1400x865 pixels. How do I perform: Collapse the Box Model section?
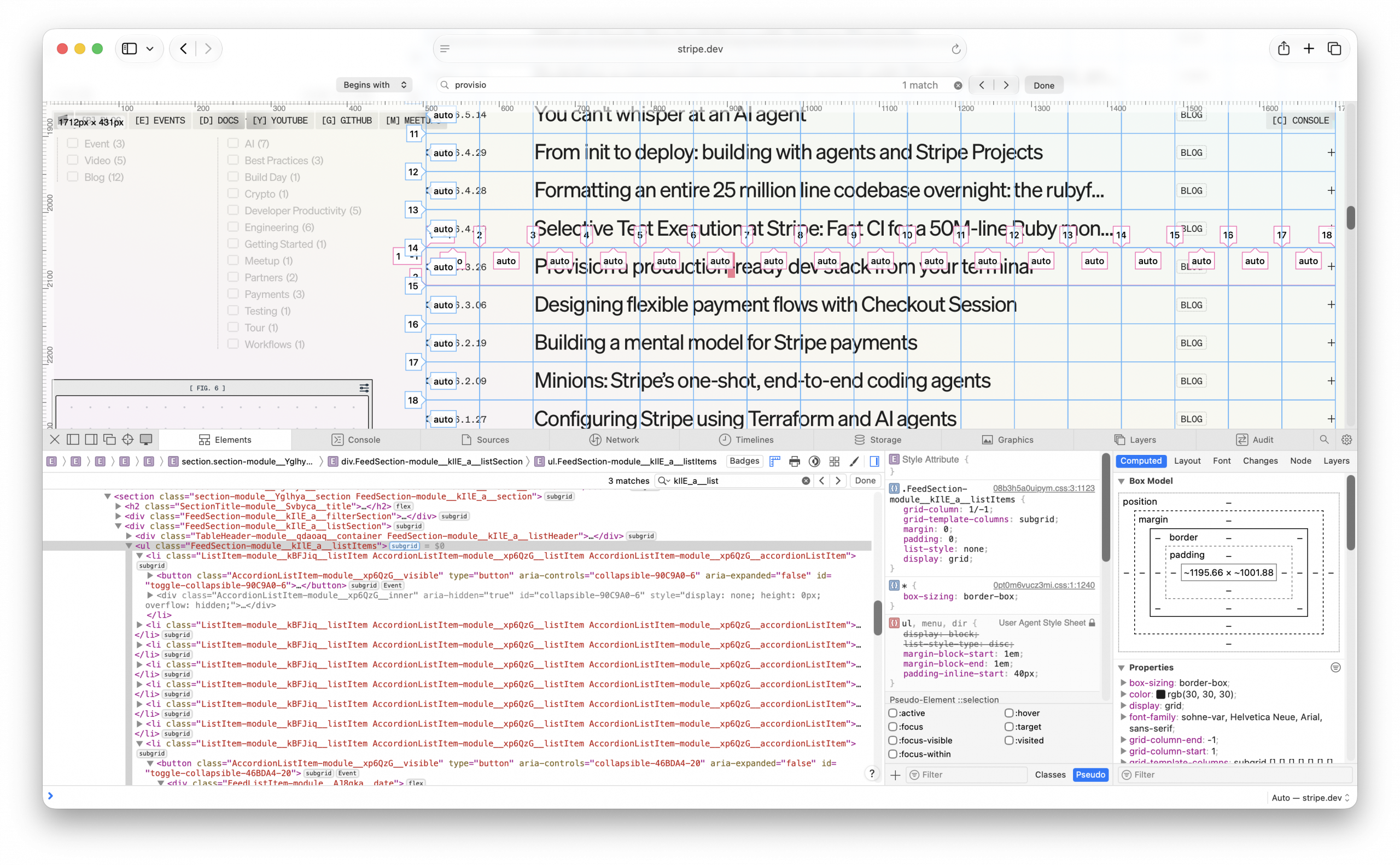coord(1122,481)
